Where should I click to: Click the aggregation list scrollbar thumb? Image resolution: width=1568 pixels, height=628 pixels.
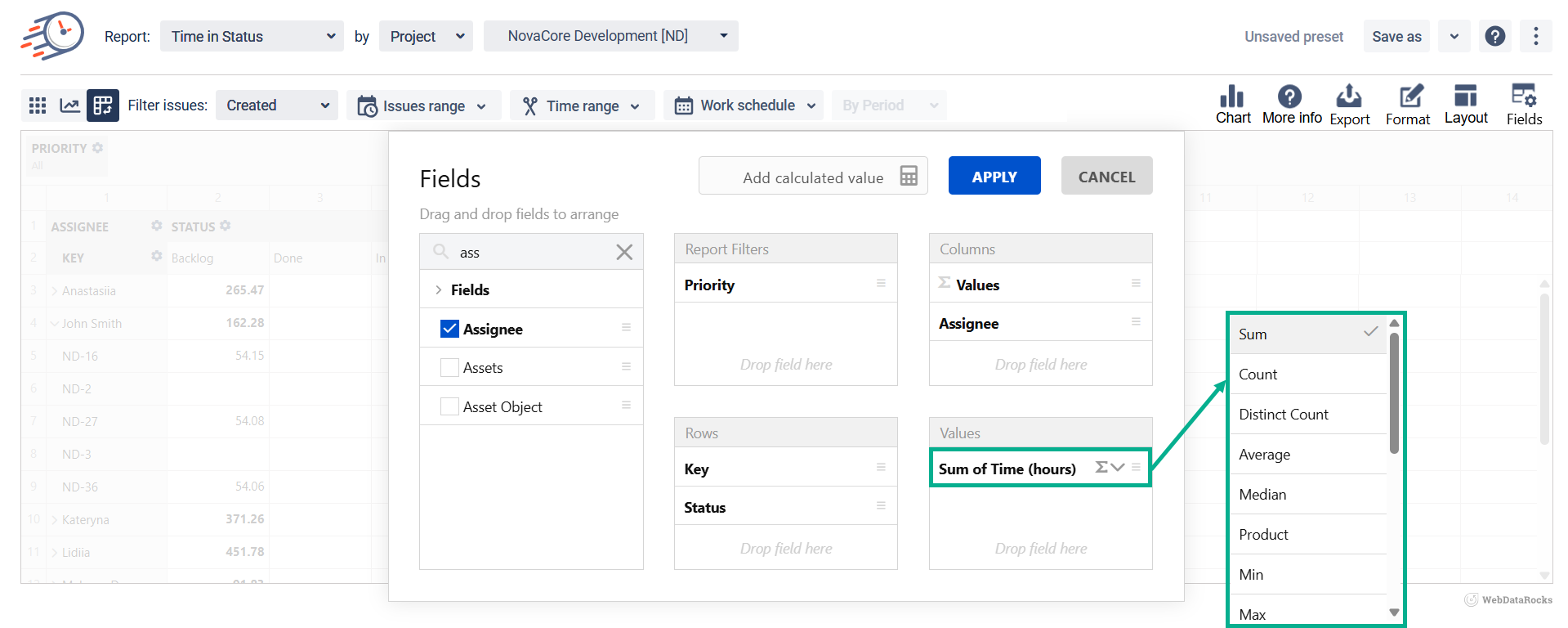(1394, 392)
